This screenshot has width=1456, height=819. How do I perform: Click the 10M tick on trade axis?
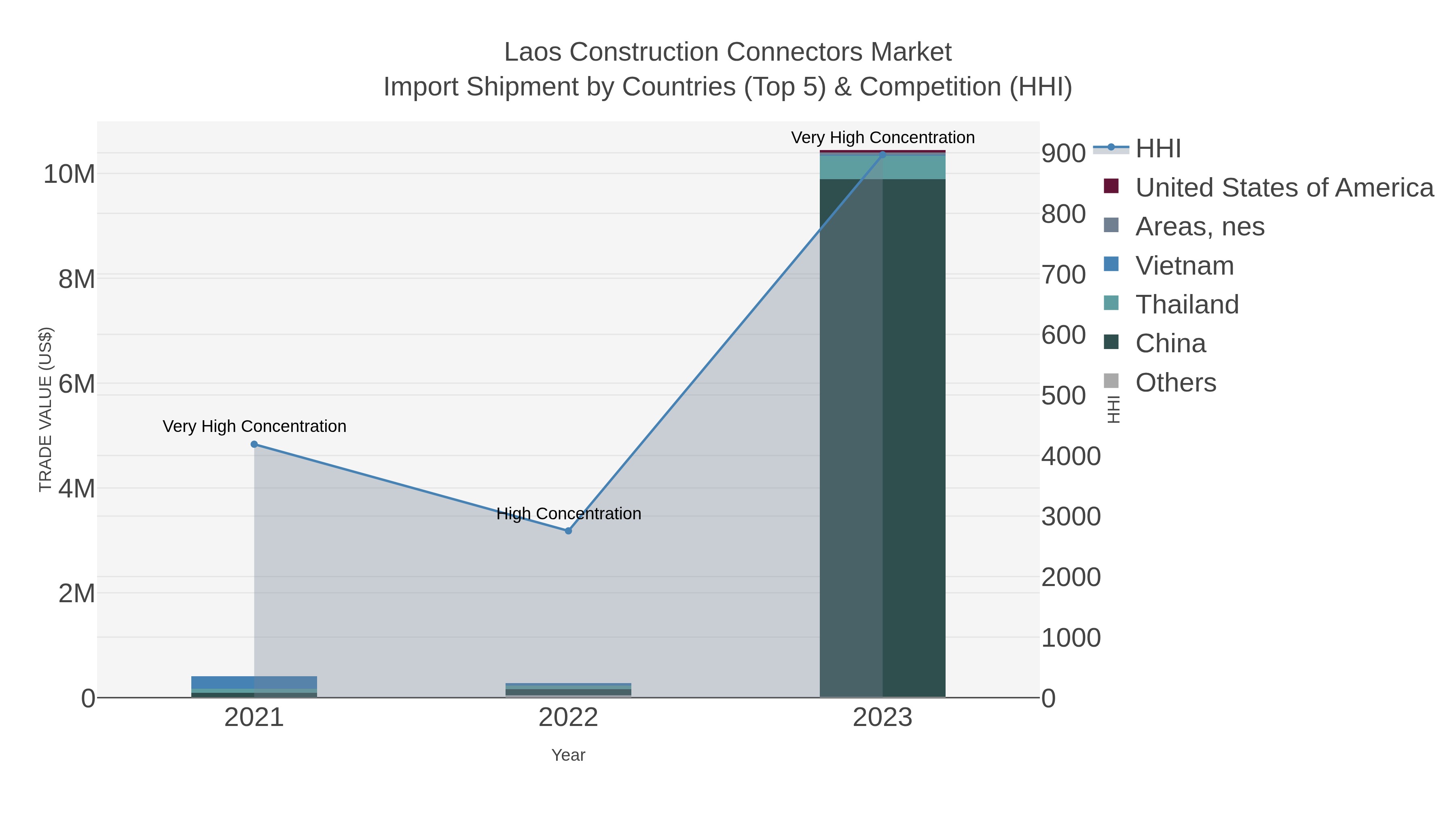coord(69,174)
